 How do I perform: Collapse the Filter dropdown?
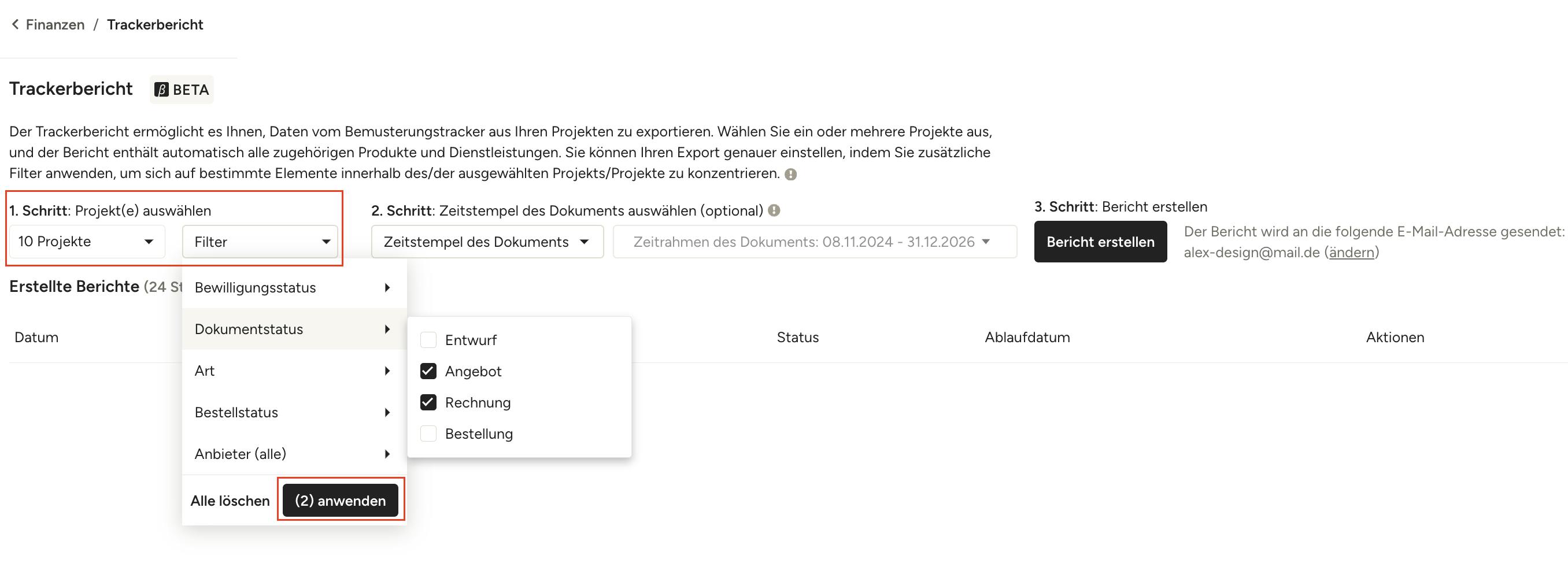260,242
